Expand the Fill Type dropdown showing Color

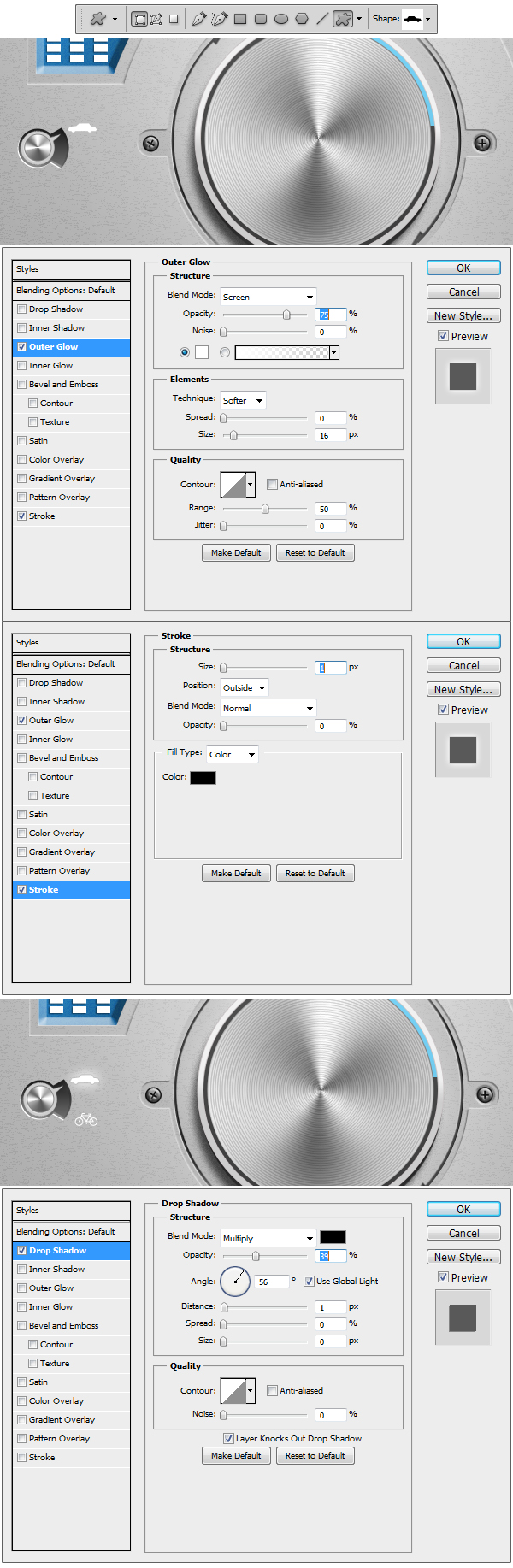[x=232, y=754]
